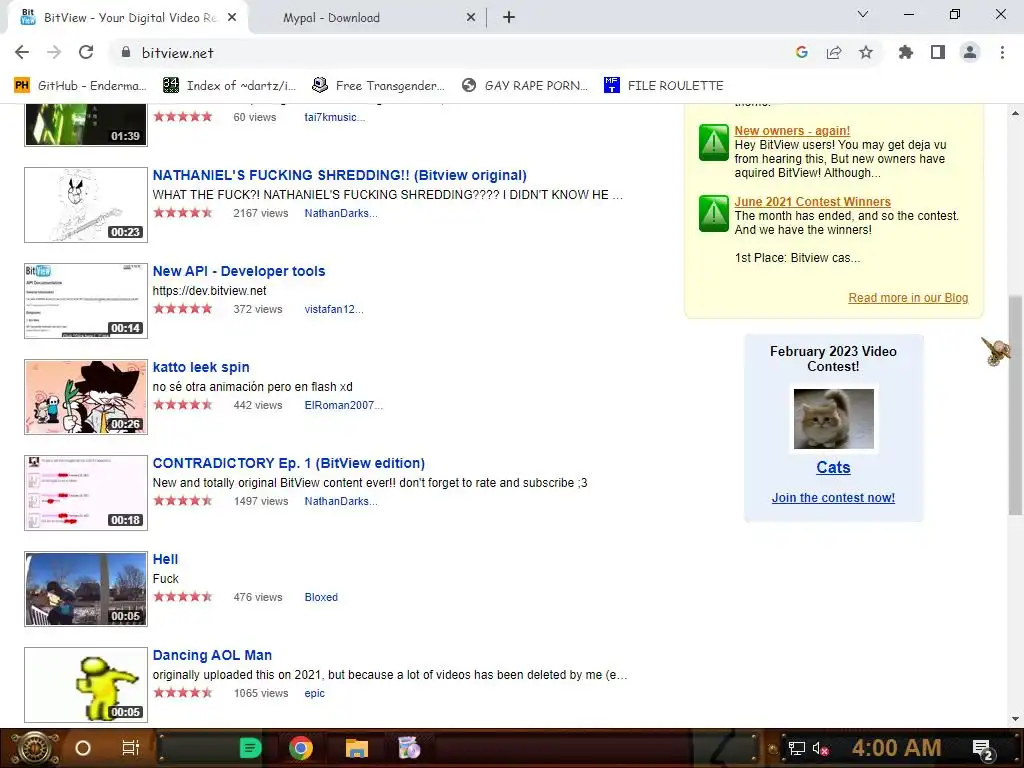1024x768 pixels.
Task: Click the CONTRADICTORY thumbnail 00:18
Action: pyautogui.click(x=86, y=492)
